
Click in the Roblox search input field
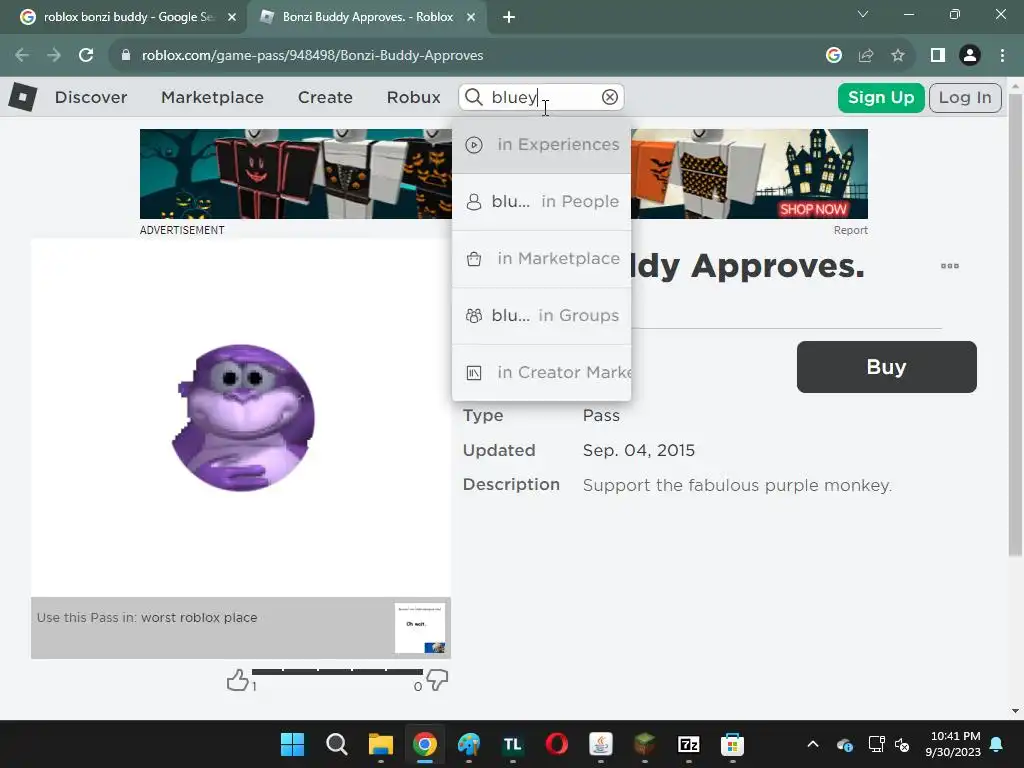[x=542, y=97]
